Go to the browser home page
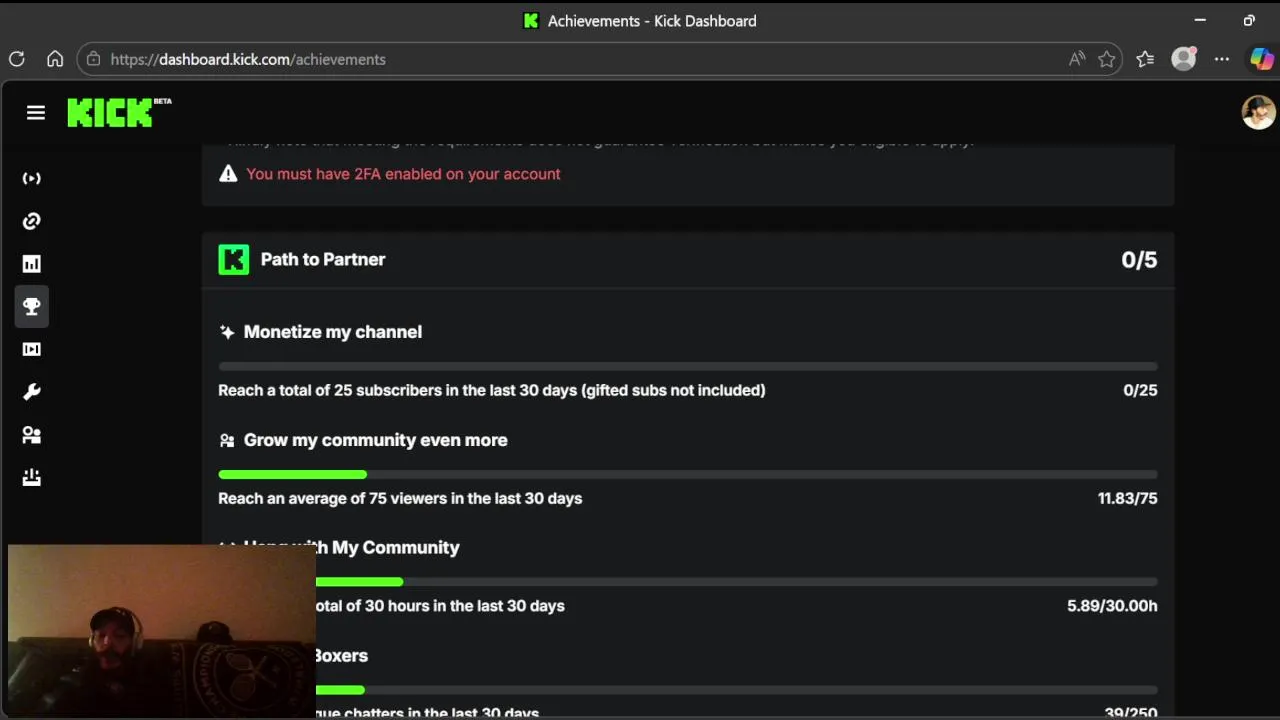Image resolution: width=1280 pixels, height=720 pixels. (55, 59)
